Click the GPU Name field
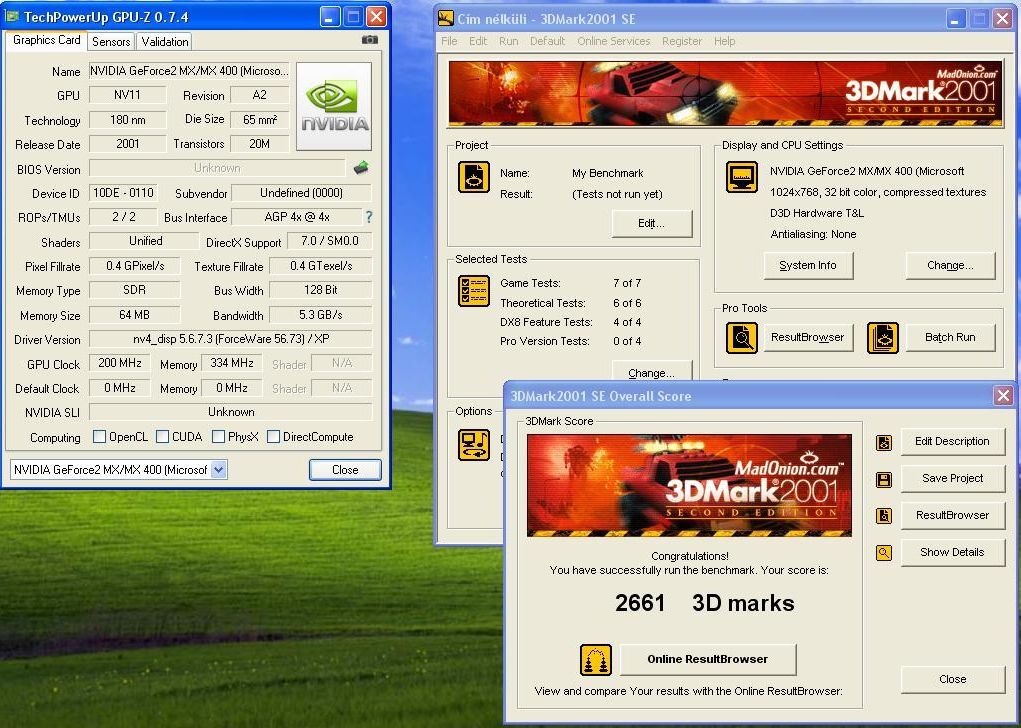The image size is (1021, 728). click(x=189, y=71)
